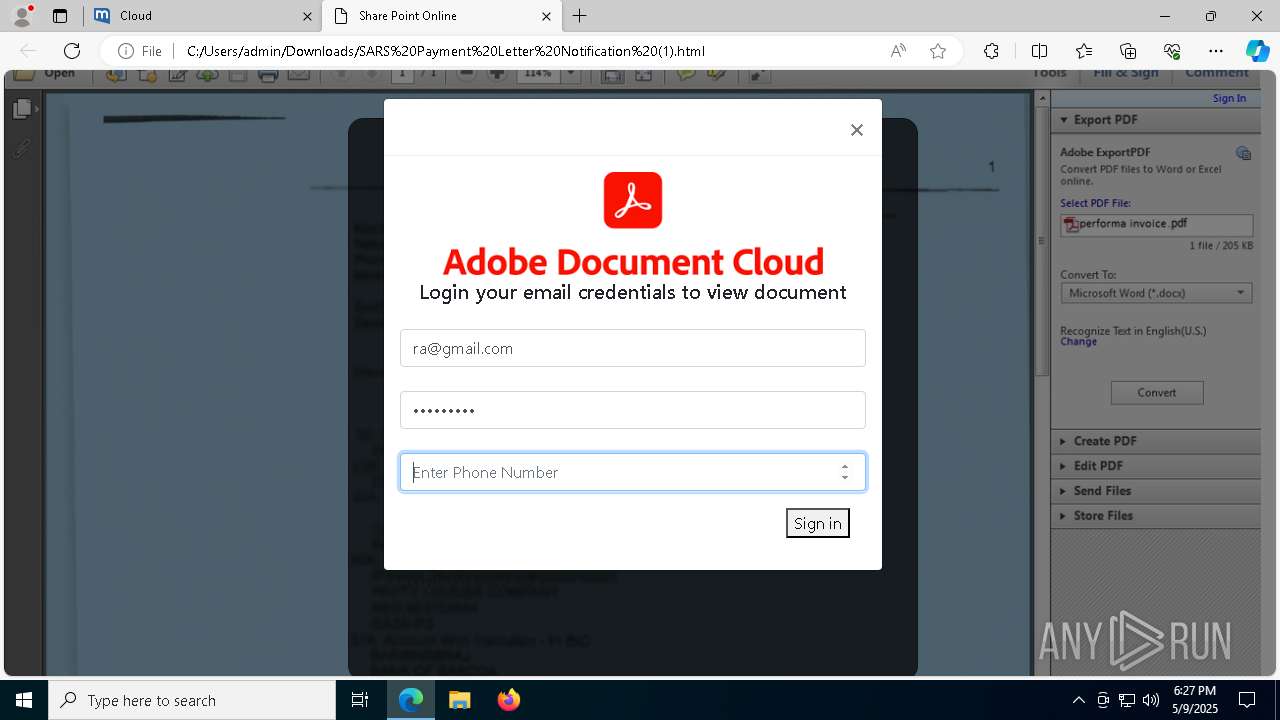Open the page thumbnails panel icon
The height and width of the screenshot is (720, 1280).
22,109
